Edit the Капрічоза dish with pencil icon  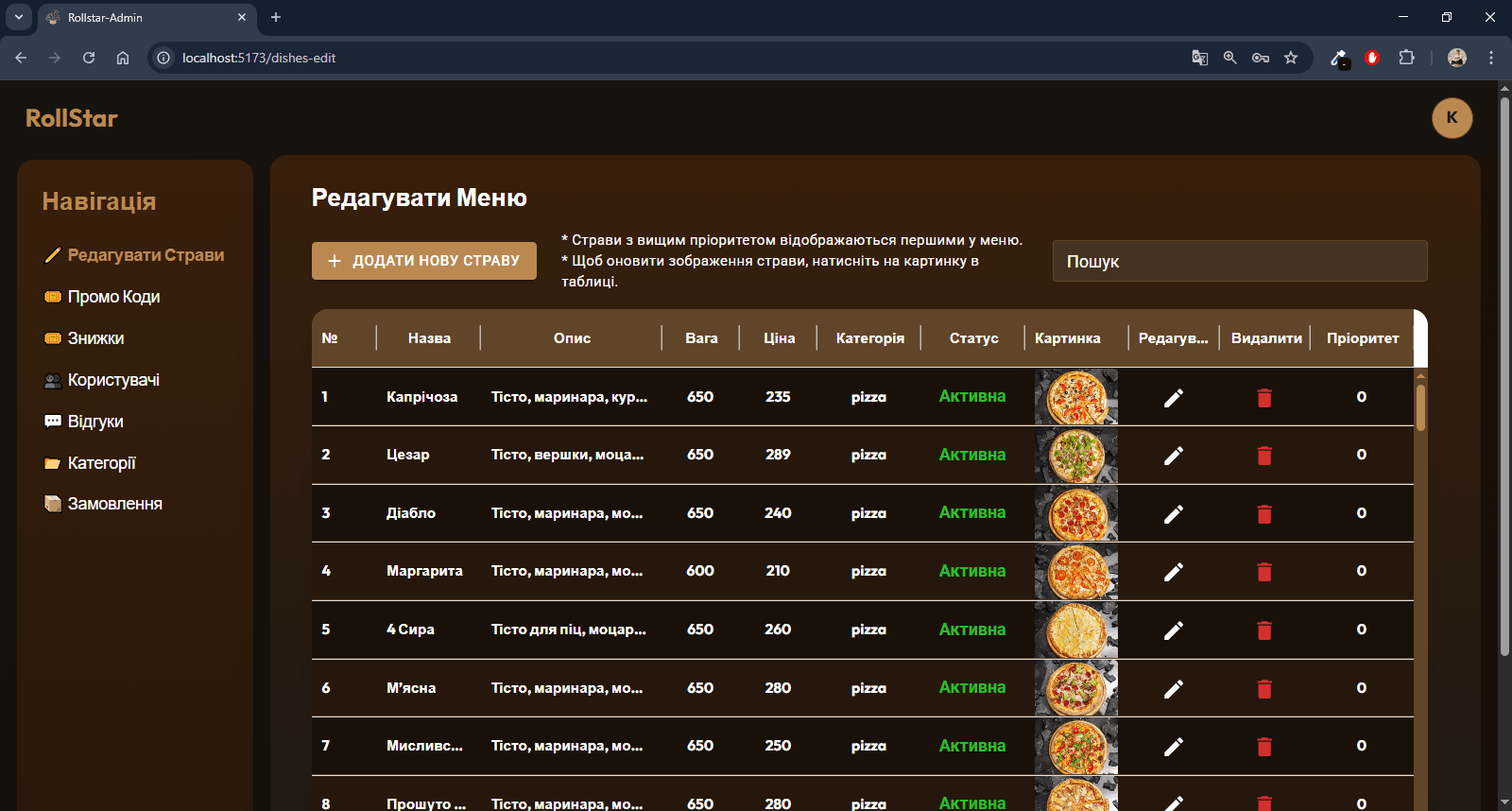coord(1174,398)
